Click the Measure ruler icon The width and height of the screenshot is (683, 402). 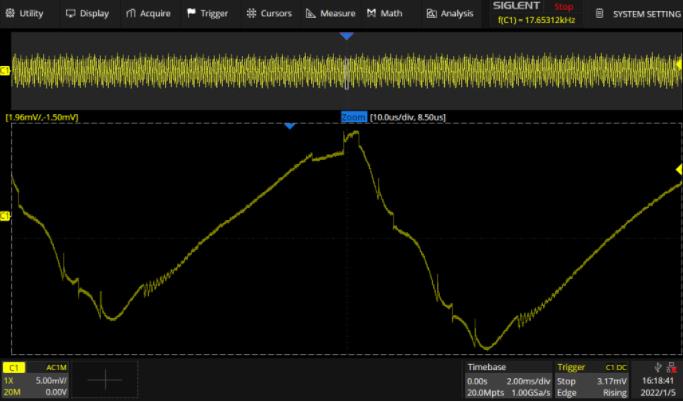312,14
